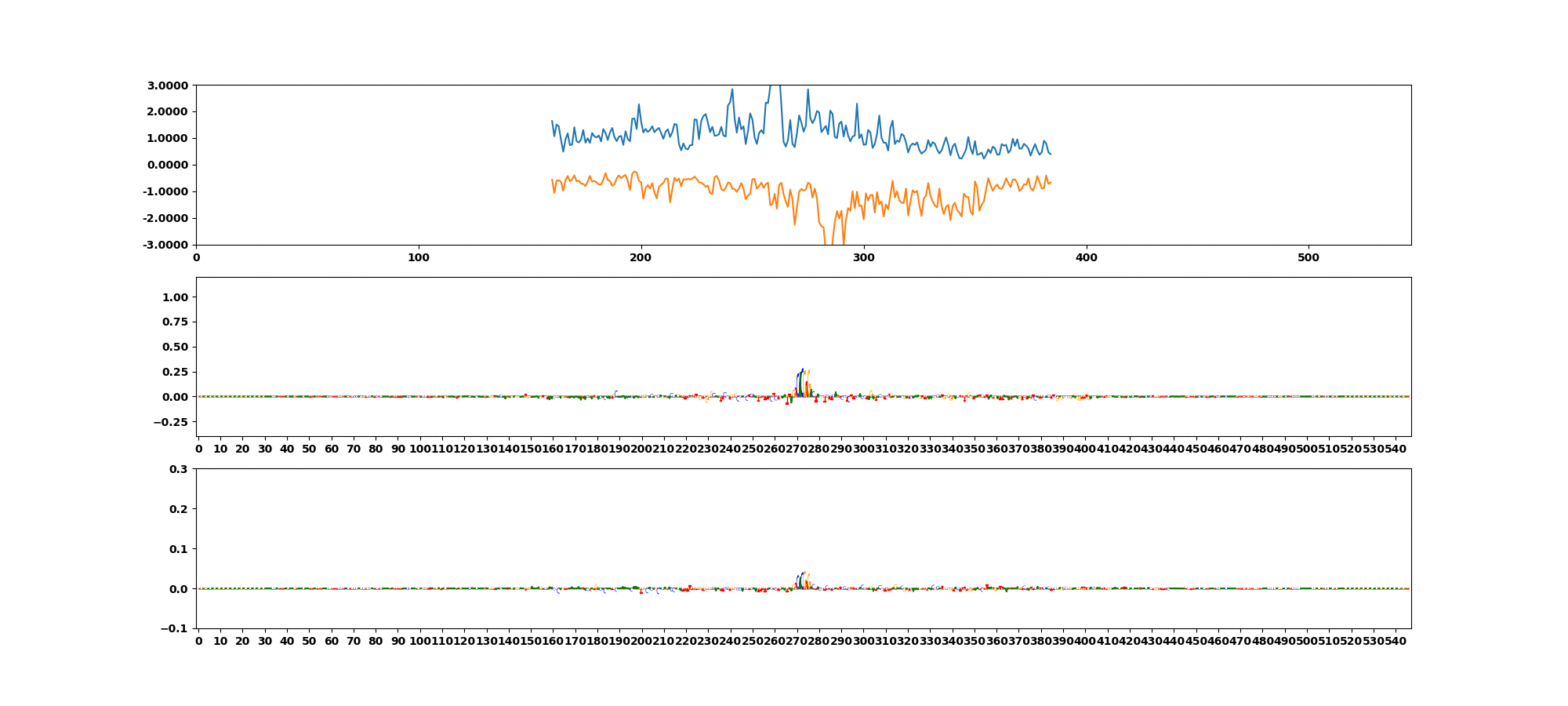The image size is (1568, 706).
Task: Click the 1.00 y-axis label in middle plot
Action: pos(175,297)
